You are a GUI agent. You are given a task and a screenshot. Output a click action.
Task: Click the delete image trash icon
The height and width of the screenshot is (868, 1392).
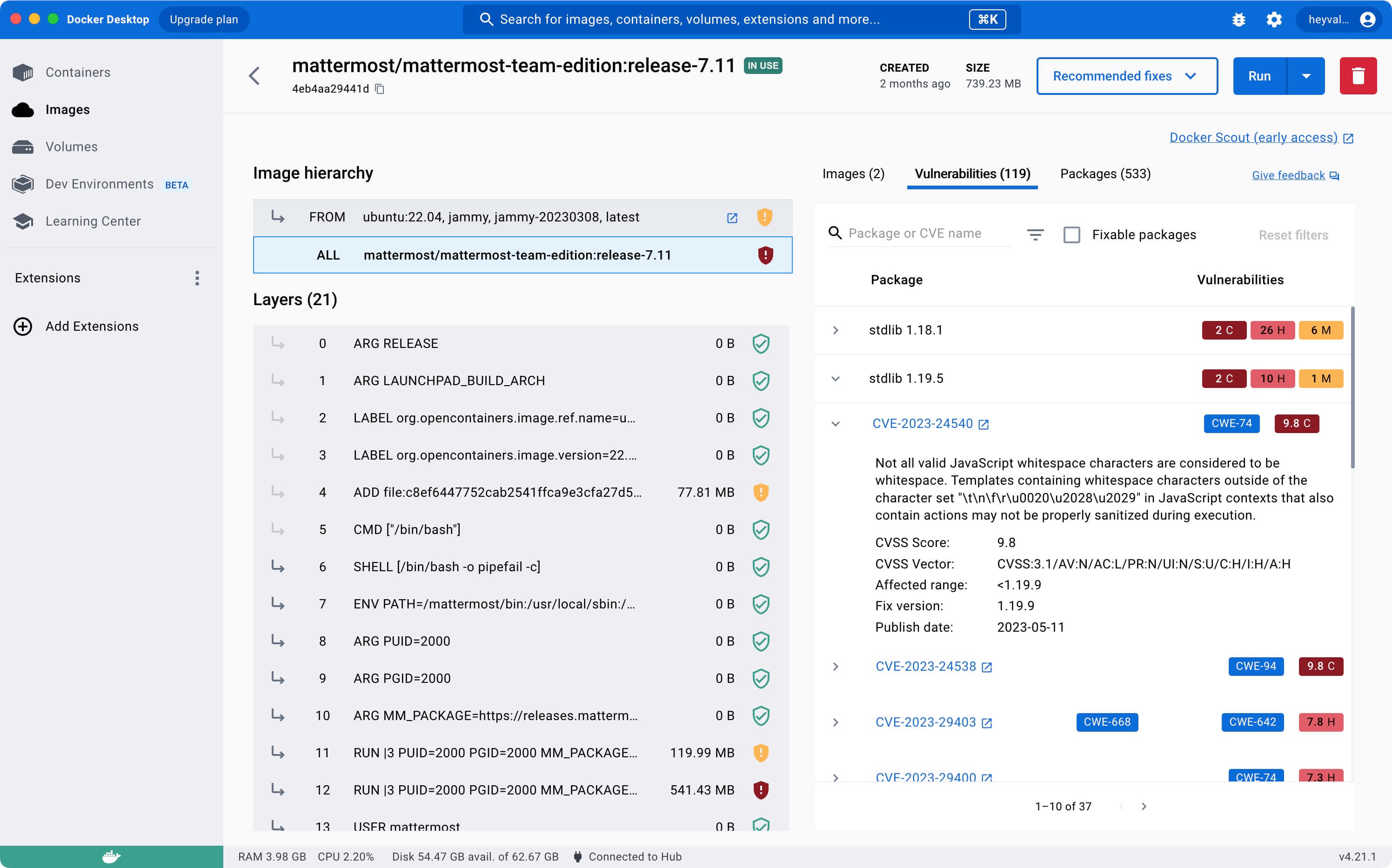click(1357, 76)
